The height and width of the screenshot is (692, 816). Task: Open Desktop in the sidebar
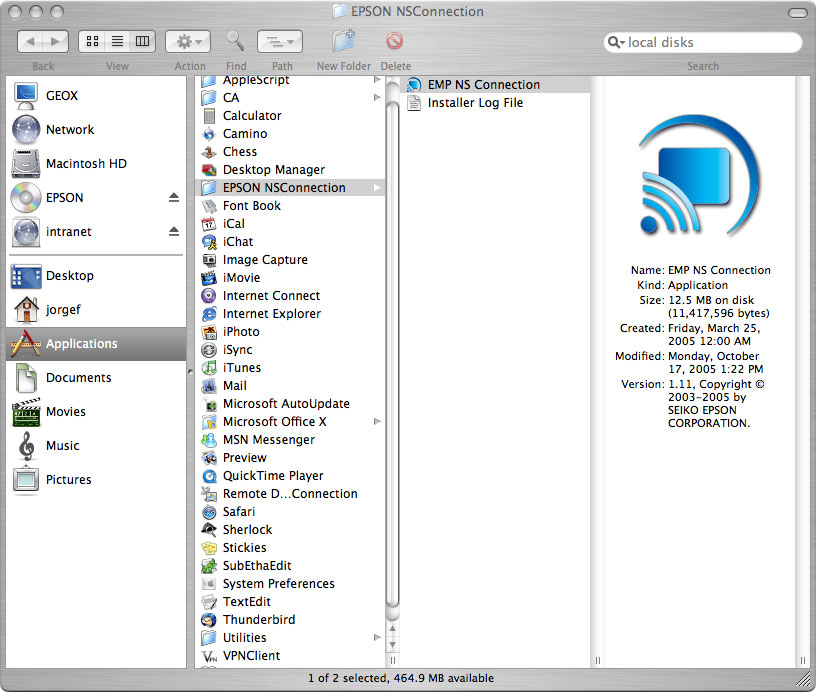point(96,276)
